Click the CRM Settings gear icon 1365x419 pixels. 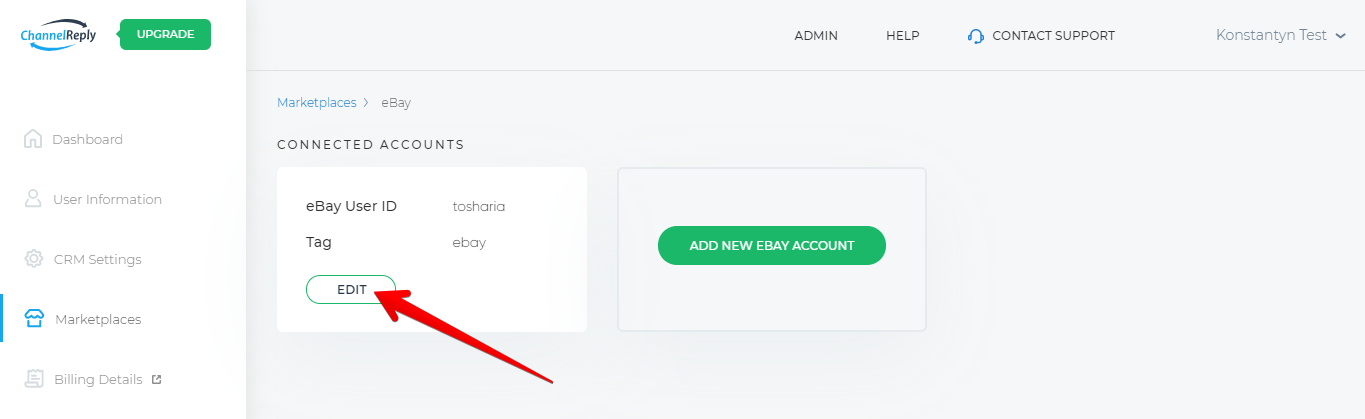pyautogui.click(x=33, y=259)
